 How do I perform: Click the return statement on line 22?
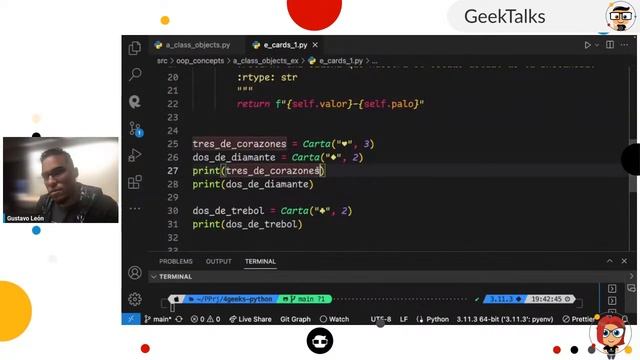(331, 104)
